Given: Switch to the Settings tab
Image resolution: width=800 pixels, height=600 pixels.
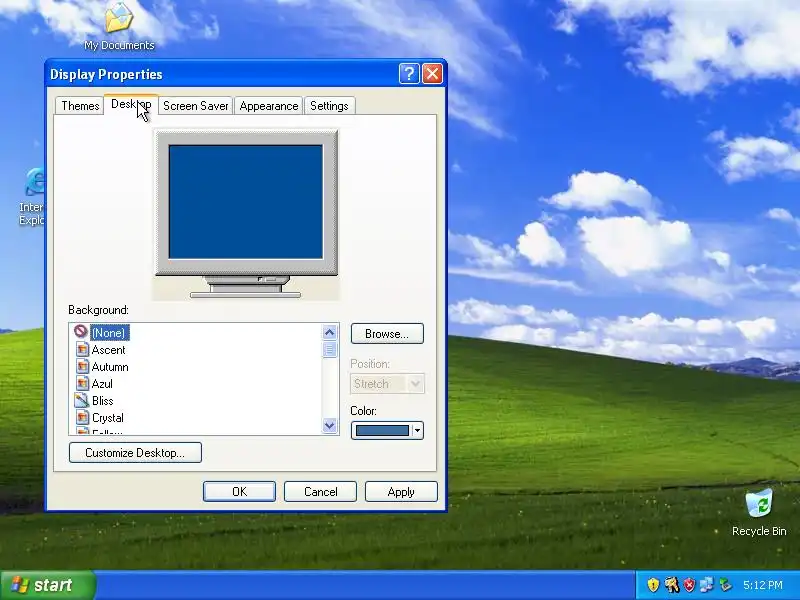Looking at the screenshot, I should coord(329,106).
